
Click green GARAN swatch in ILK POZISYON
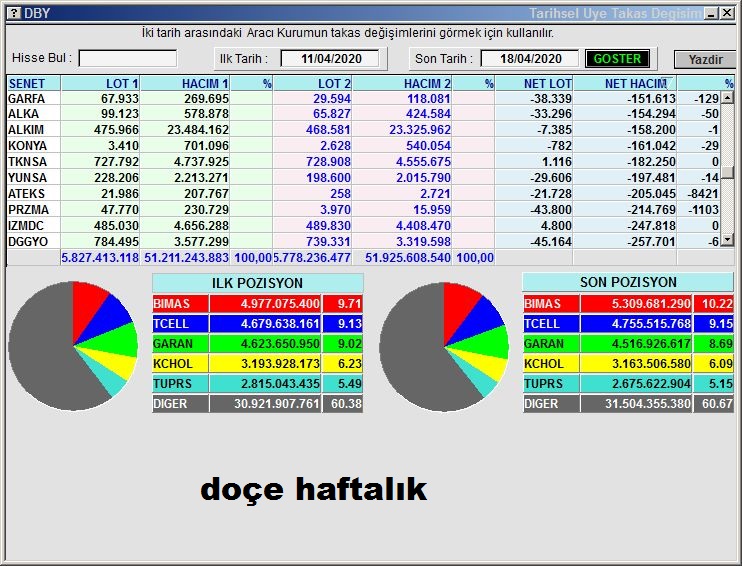pyautogui.click(x=180, y=344)
